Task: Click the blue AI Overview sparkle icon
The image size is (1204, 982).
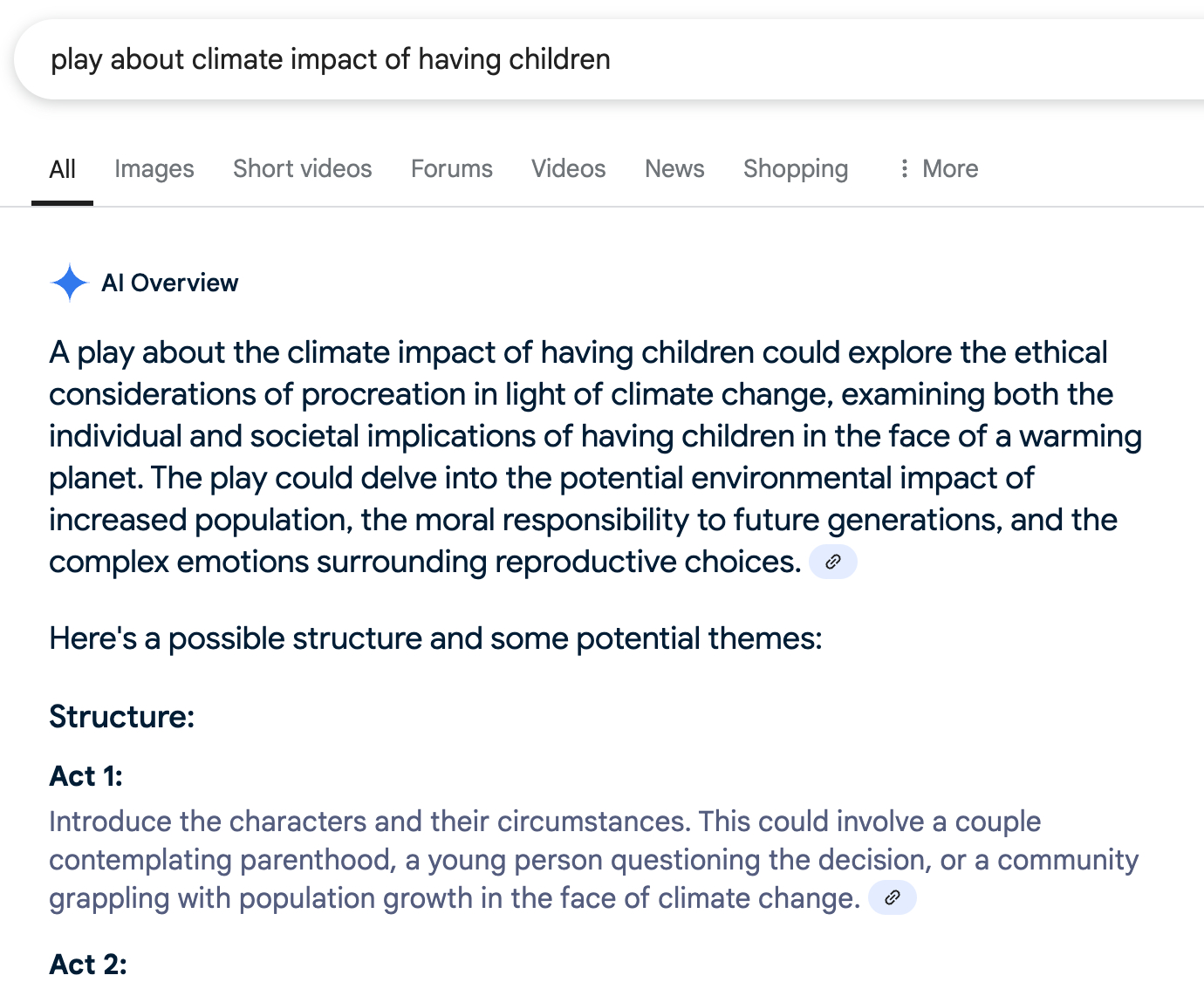Action: click(x=69, y=283)
